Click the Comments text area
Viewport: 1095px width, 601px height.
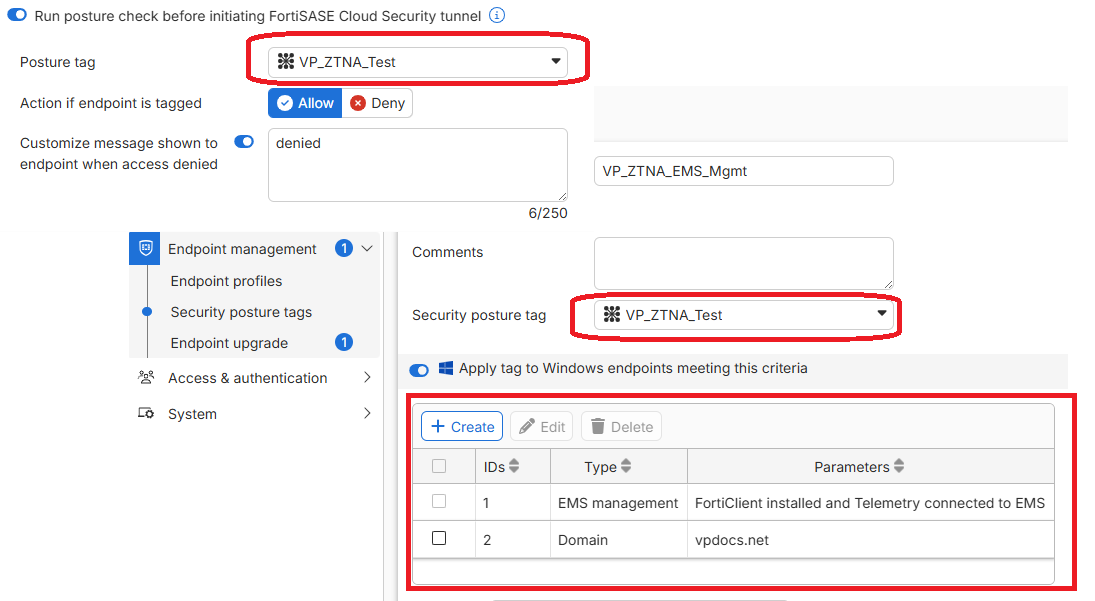pyautogui.click(x=744, y=263)
